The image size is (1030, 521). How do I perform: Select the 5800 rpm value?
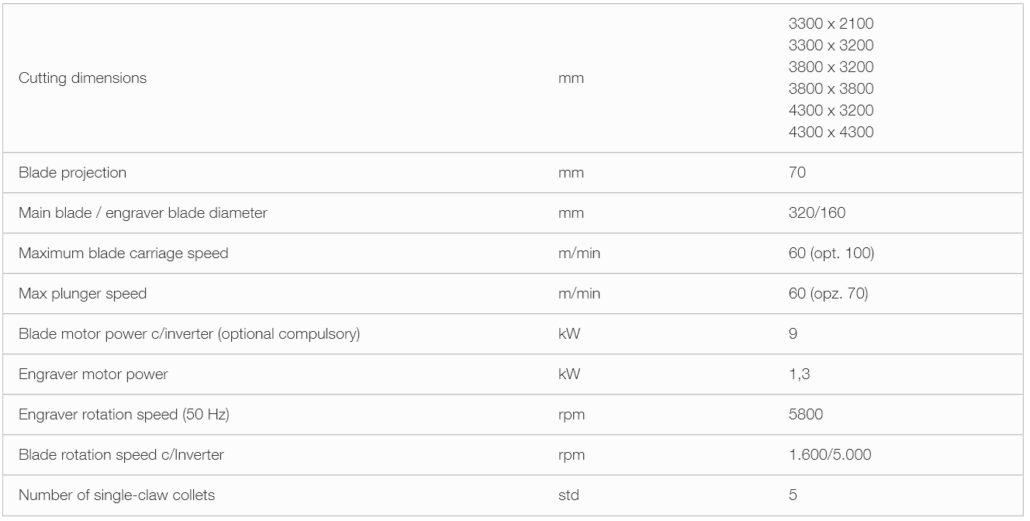point(805,415)
